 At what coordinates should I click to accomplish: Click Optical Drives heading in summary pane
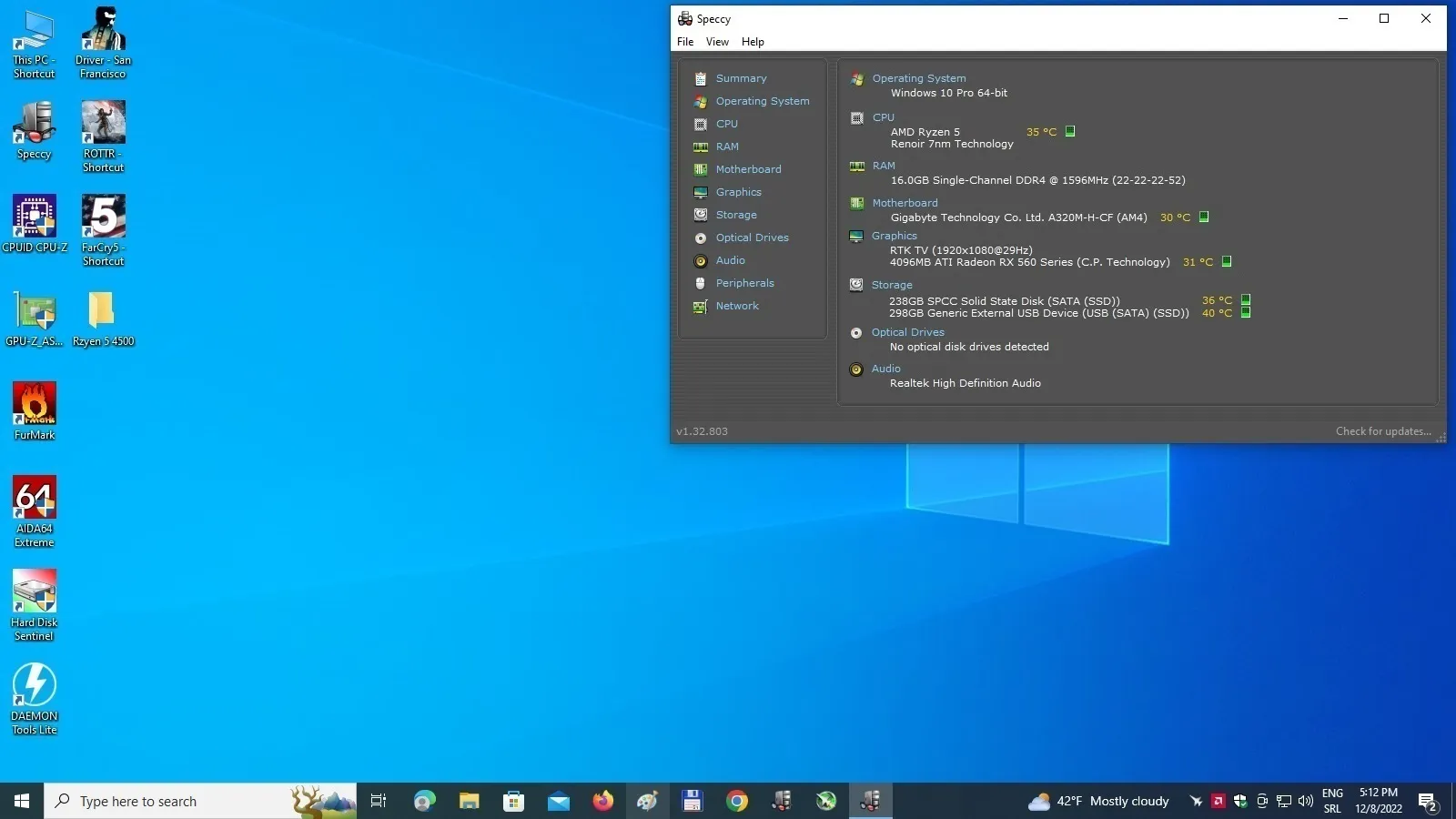(x=908, y=332)
